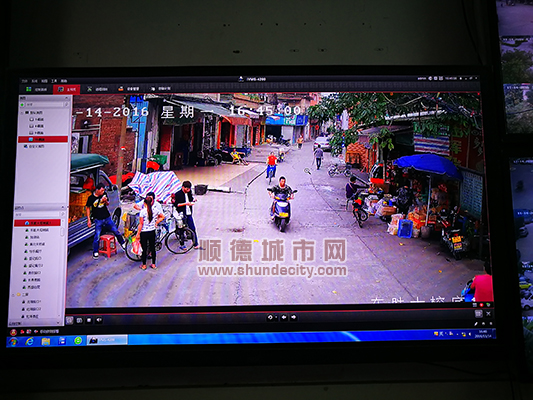Open the remote playback tab with the running figure icon
The image size is (533, 400).
pos(97,89)
